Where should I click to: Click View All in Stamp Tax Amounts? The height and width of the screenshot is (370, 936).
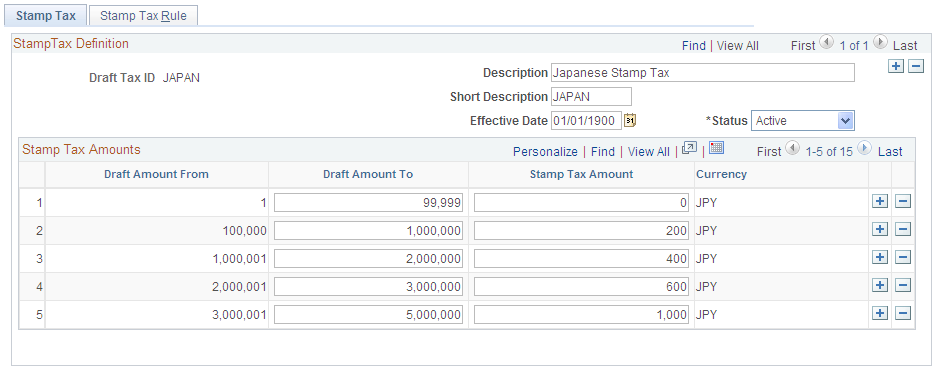pyautogui.click(x=649, y=152)
